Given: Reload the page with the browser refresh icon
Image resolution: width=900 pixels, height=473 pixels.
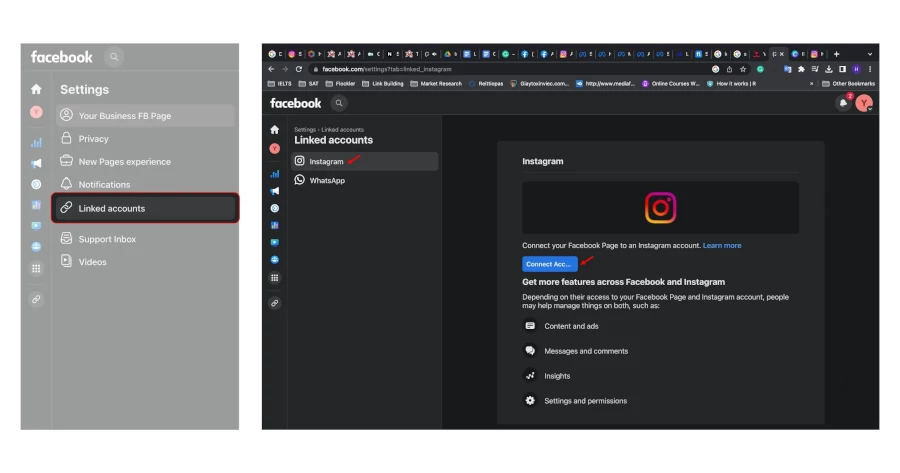Looking at the screenshot, I should (x=298, y=69).
